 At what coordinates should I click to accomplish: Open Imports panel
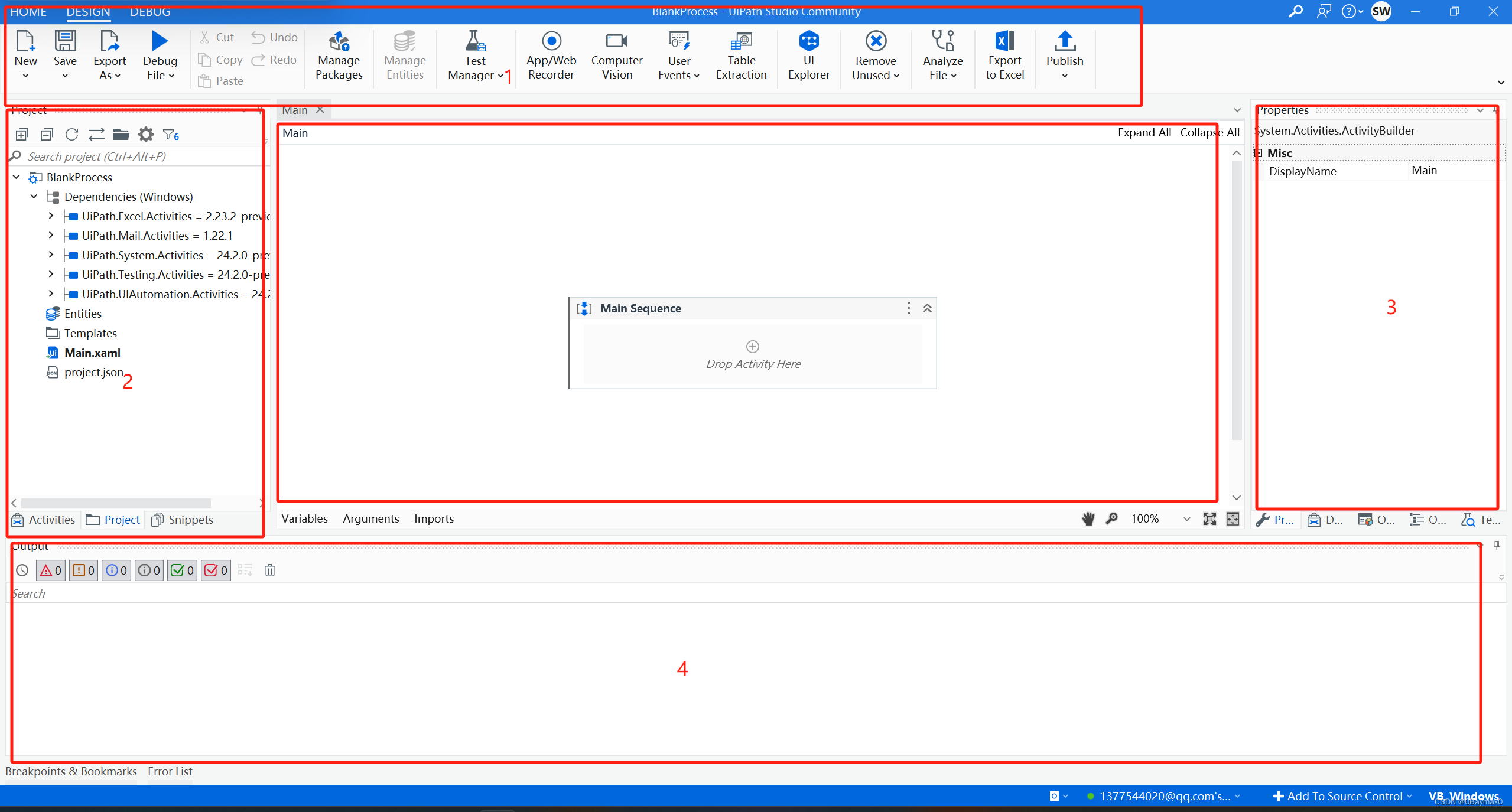pyautogui.click(x=434, y=518)
